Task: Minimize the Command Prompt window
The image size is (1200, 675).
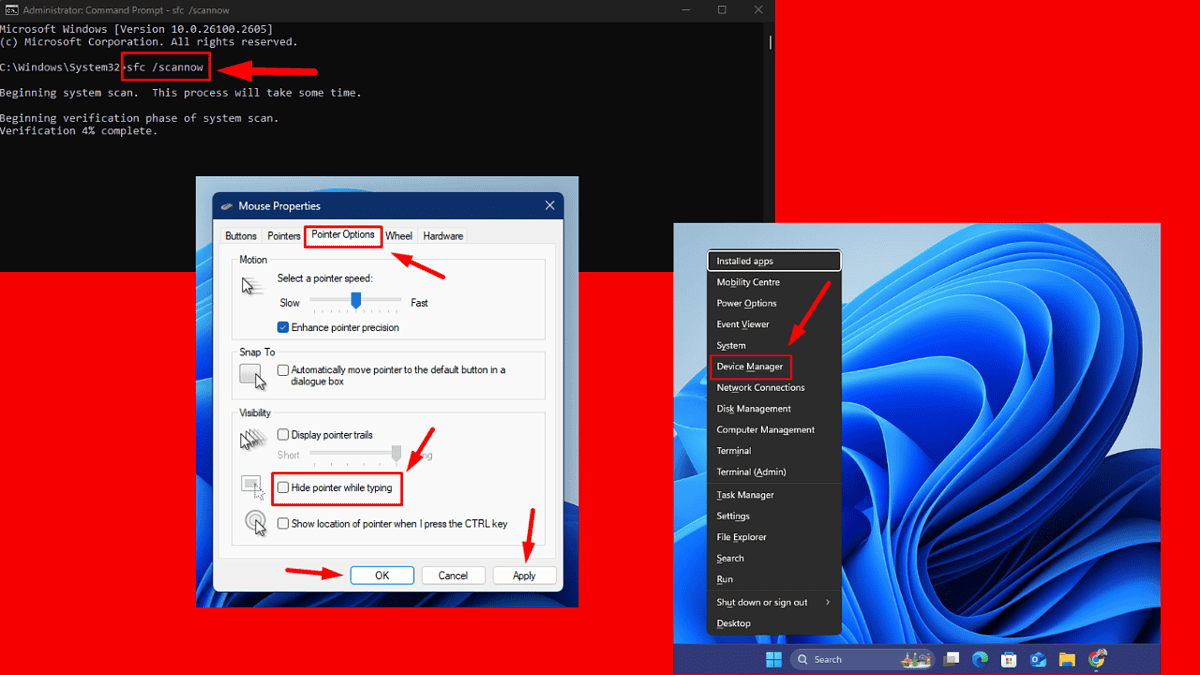Action: click(684, 10)
